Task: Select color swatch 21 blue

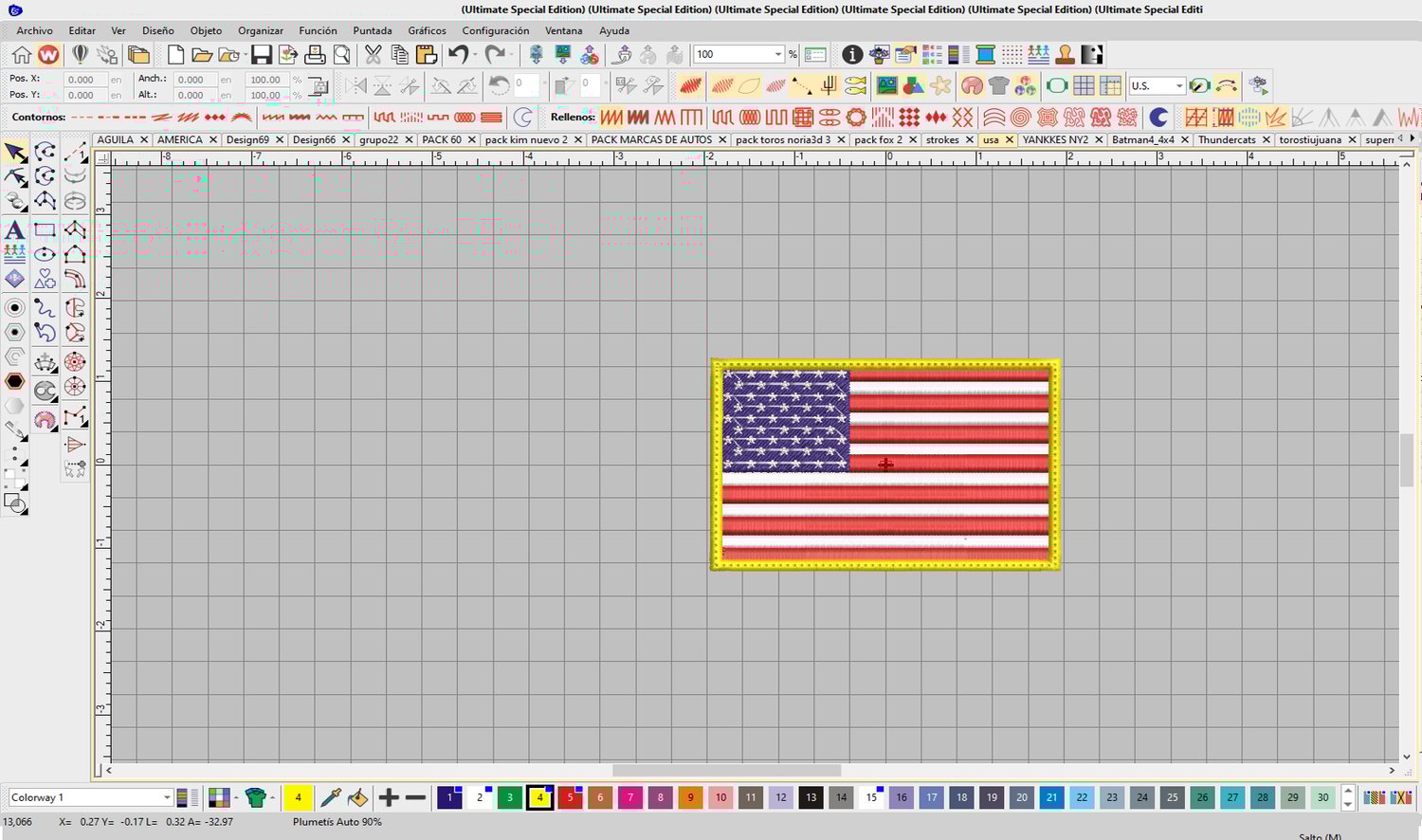Action: point(1051,797)
